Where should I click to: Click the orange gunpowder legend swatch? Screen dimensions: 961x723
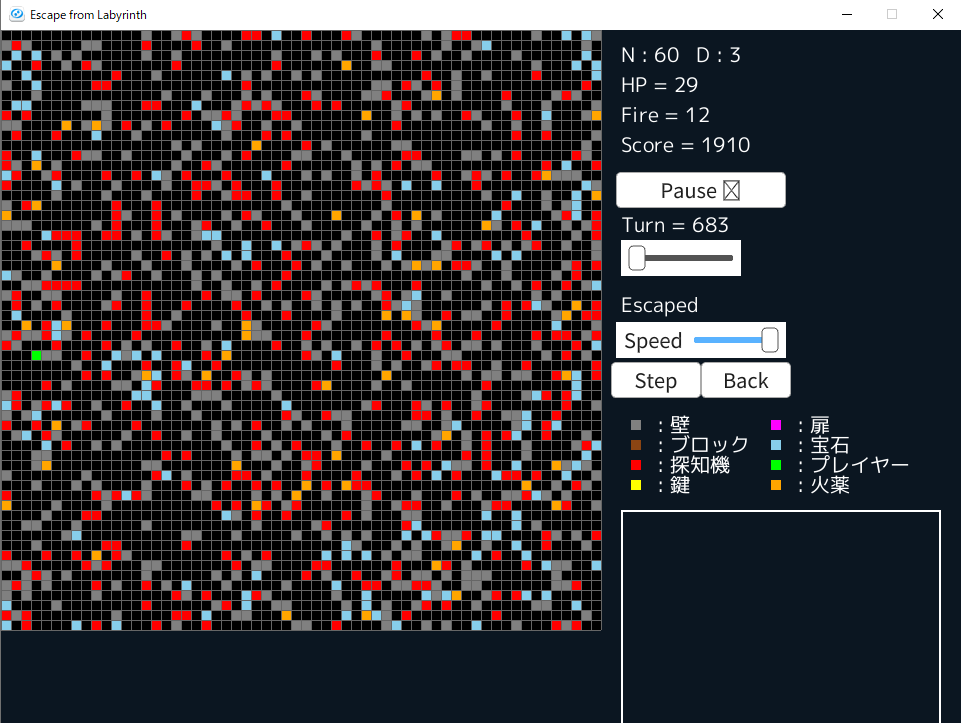point(776,485)
